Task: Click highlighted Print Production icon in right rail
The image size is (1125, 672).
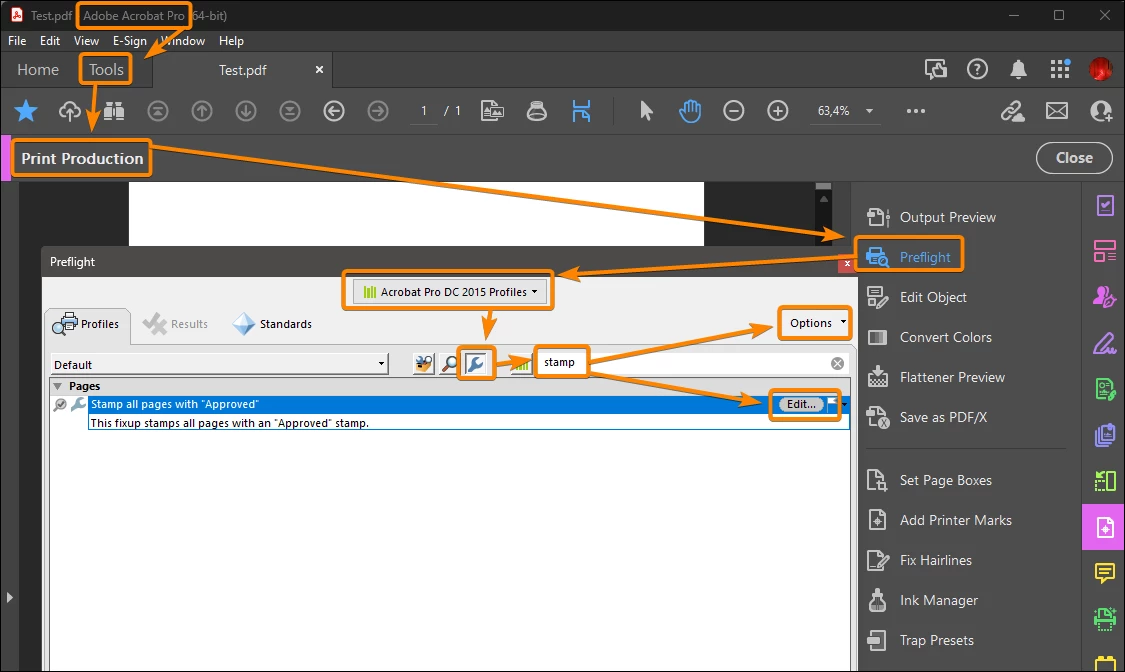Action: pos(1105,527)
